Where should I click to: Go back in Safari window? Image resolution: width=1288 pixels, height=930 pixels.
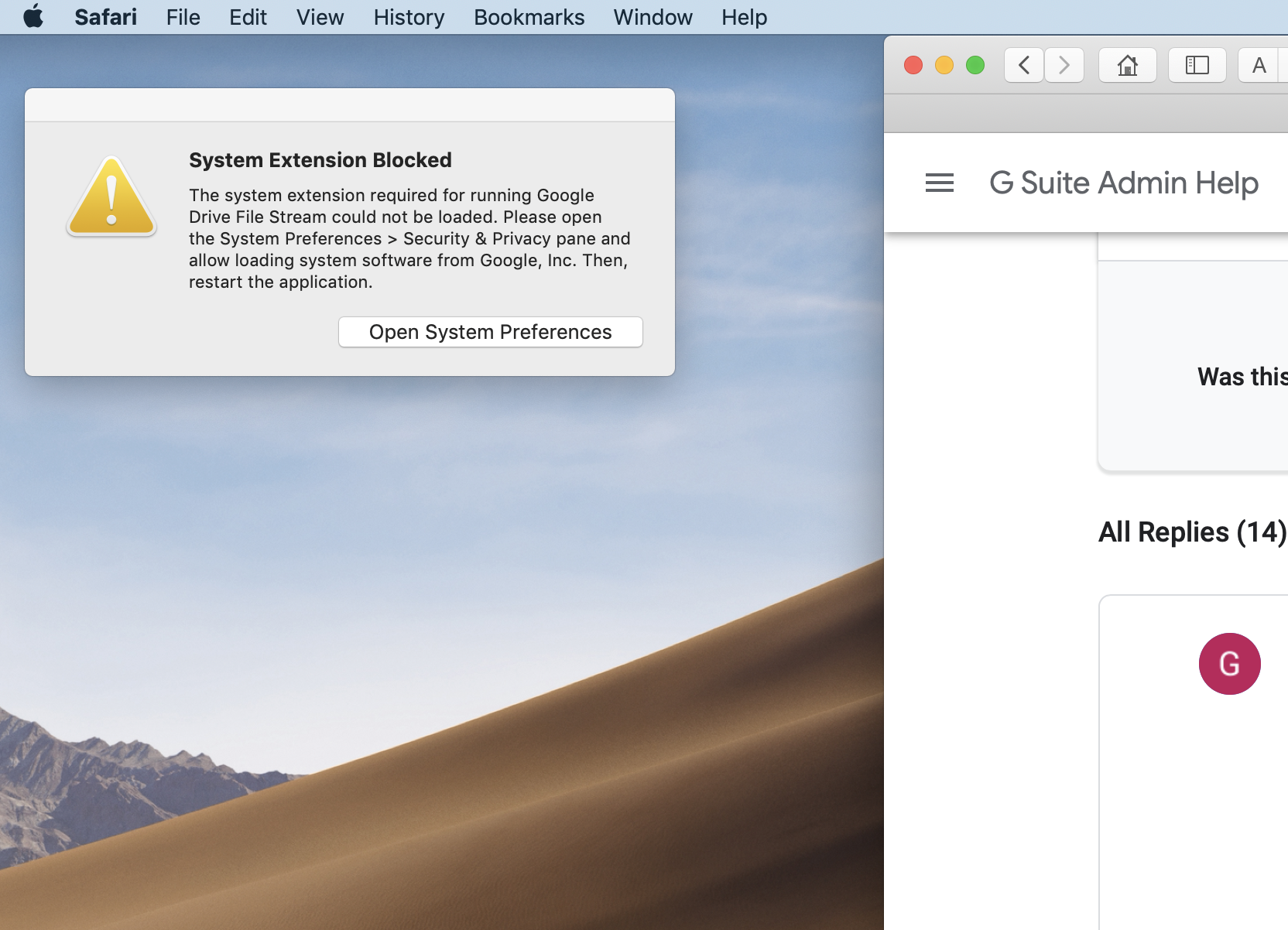pyautogui.click(x=1024, y=65)
